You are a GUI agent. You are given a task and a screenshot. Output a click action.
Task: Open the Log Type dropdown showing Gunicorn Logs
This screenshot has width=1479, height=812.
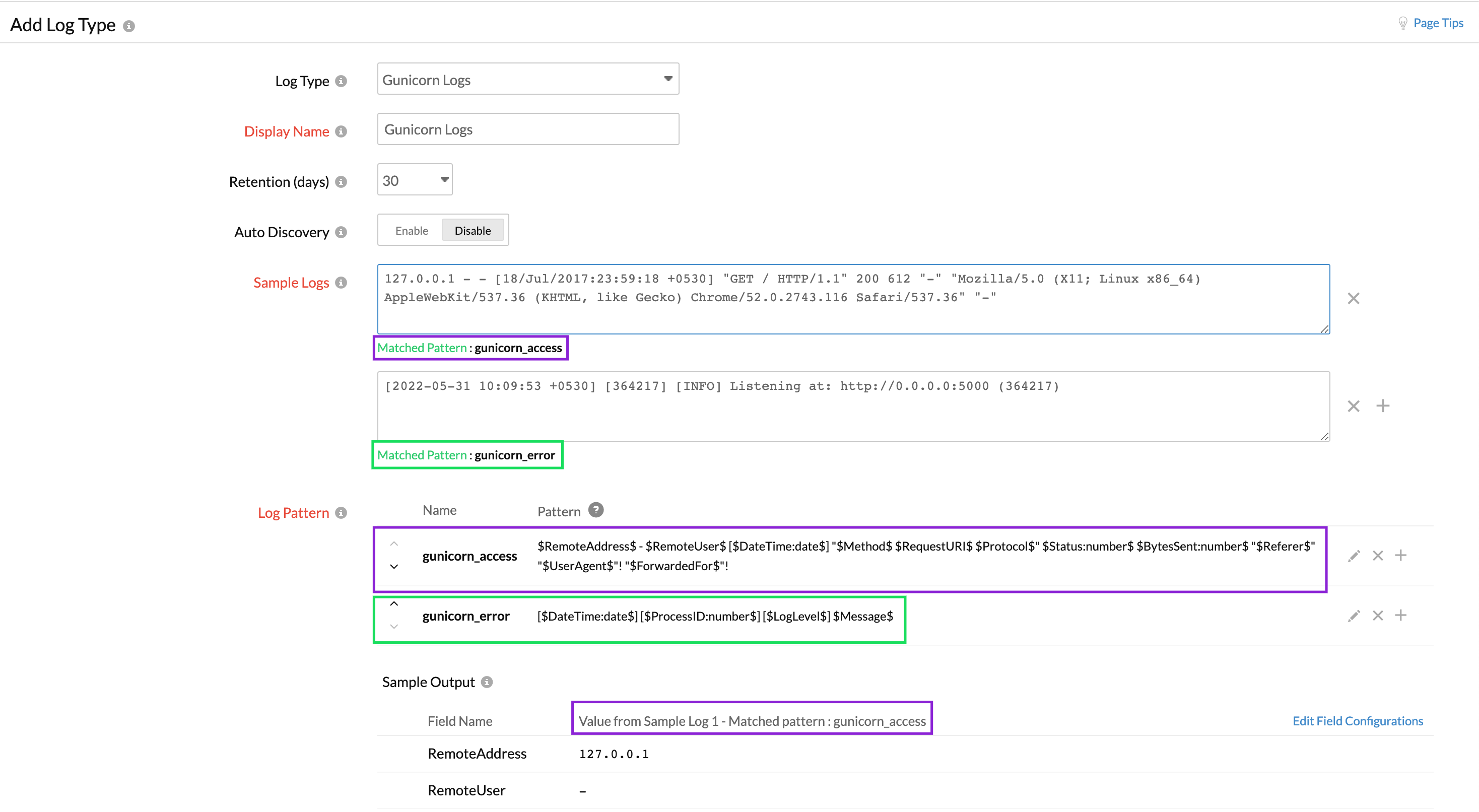coord(527,79)
